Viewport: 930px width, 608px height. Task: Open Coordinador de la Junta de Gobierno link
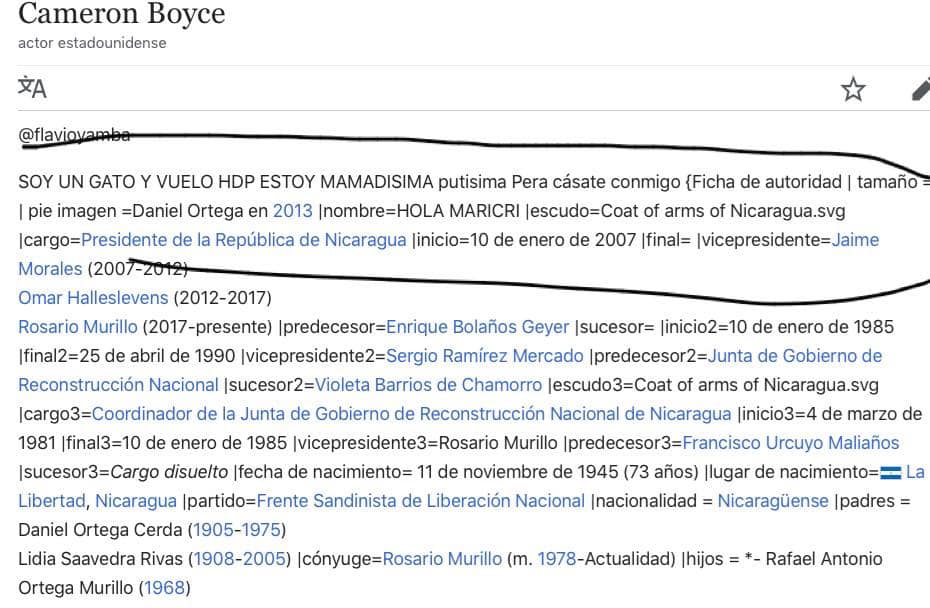click(412, 414)
